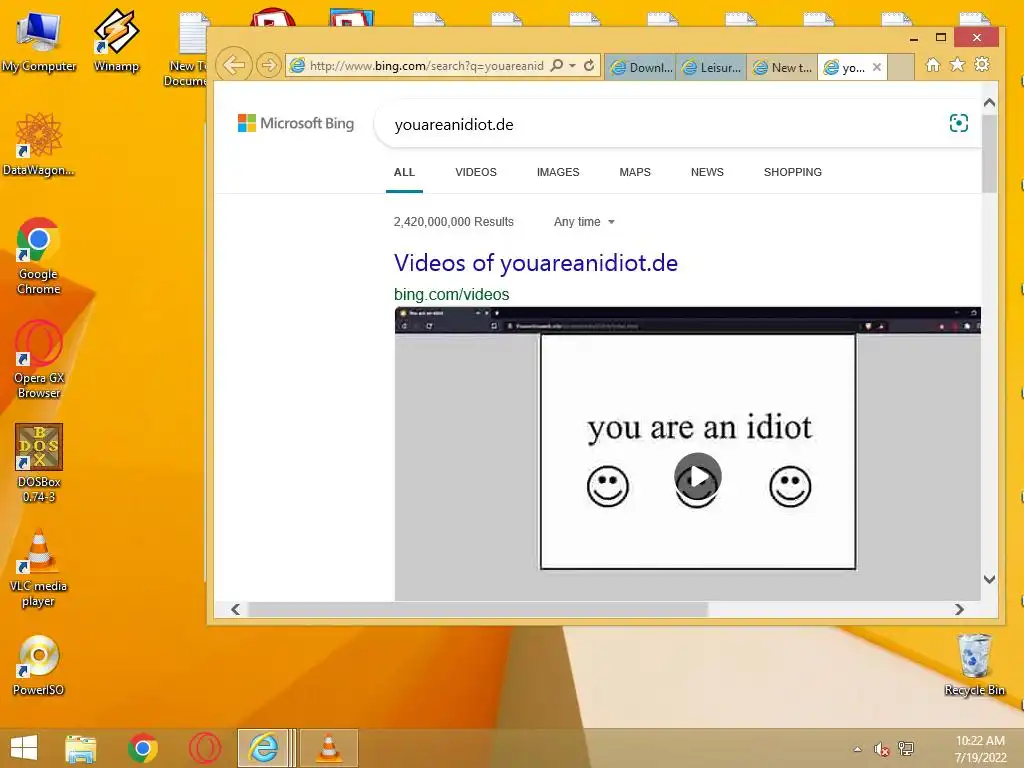The image size is (1024, 768).
Task: Open Internet Explorer Home page icon
Action: [x=933, y=65]
